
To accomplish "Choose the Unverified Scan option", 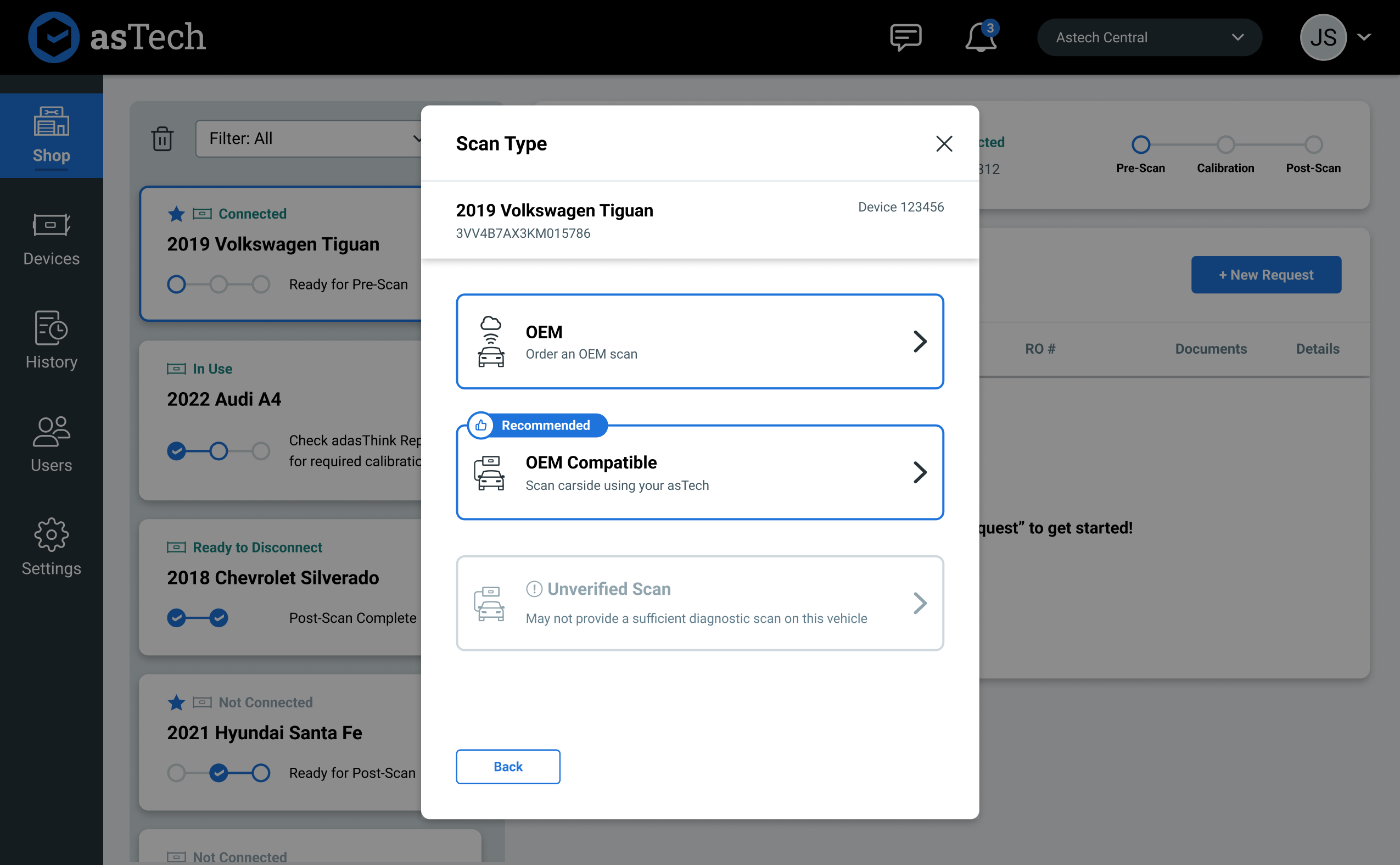I will click(700, 603).
